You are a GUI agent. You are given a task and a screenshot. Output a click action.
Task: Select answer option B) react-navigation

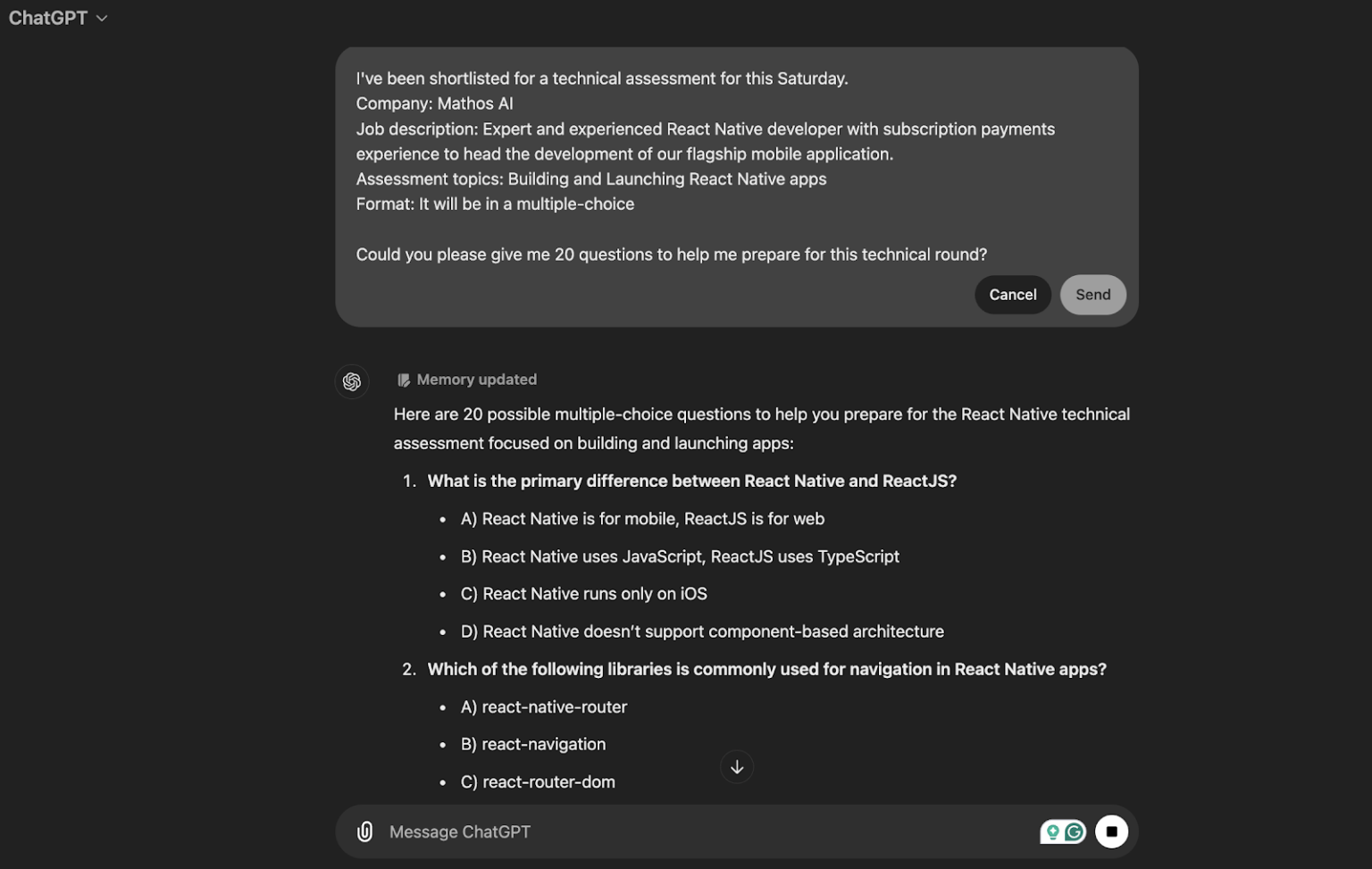tap(533, 744)
